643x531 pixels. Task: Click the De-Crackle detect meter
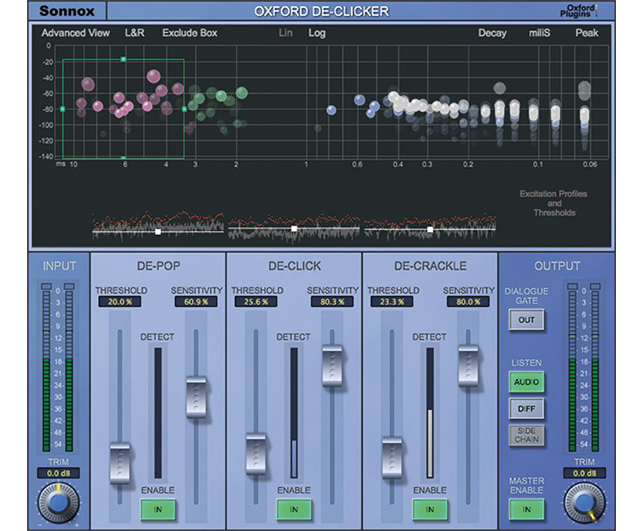pos(430,412)
